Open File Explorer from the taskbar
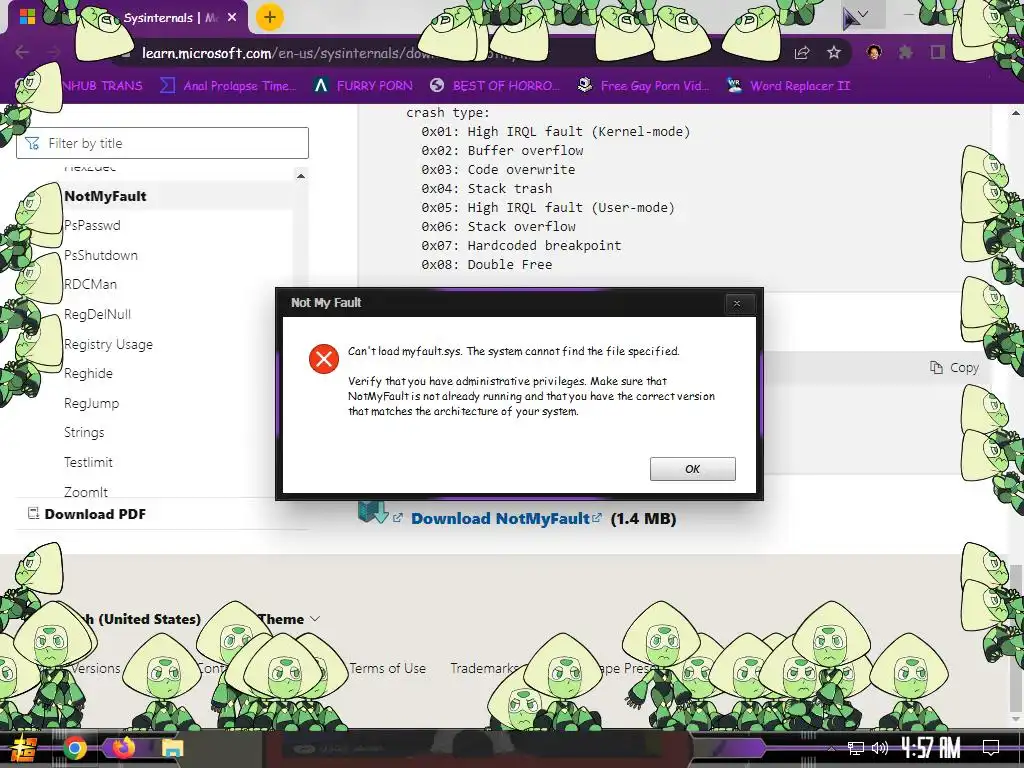Screen dimensions: 1024x768 [172, 749]
